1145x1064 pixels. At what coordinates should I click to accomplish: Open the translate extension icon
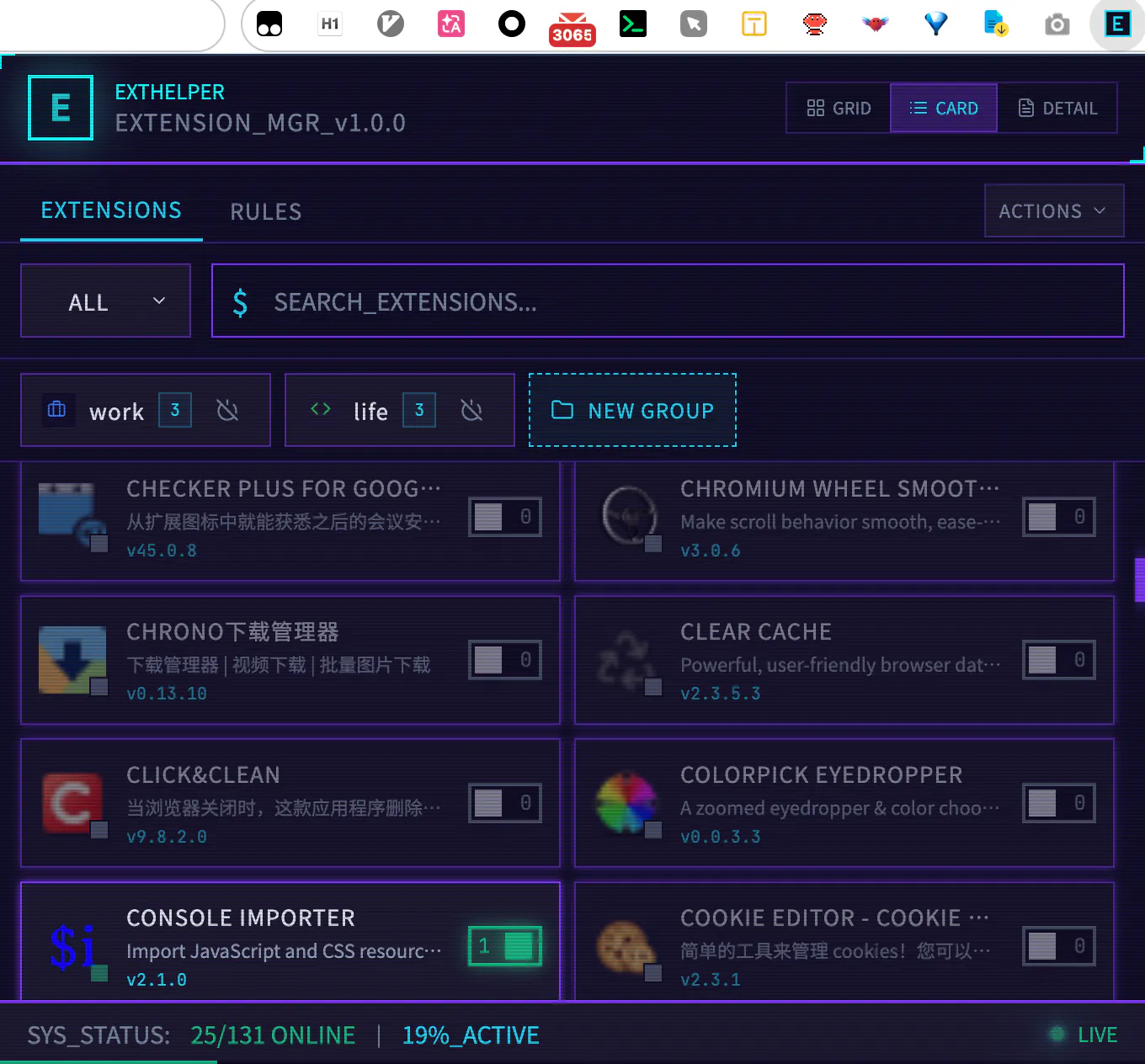click(x=451, y=24)
